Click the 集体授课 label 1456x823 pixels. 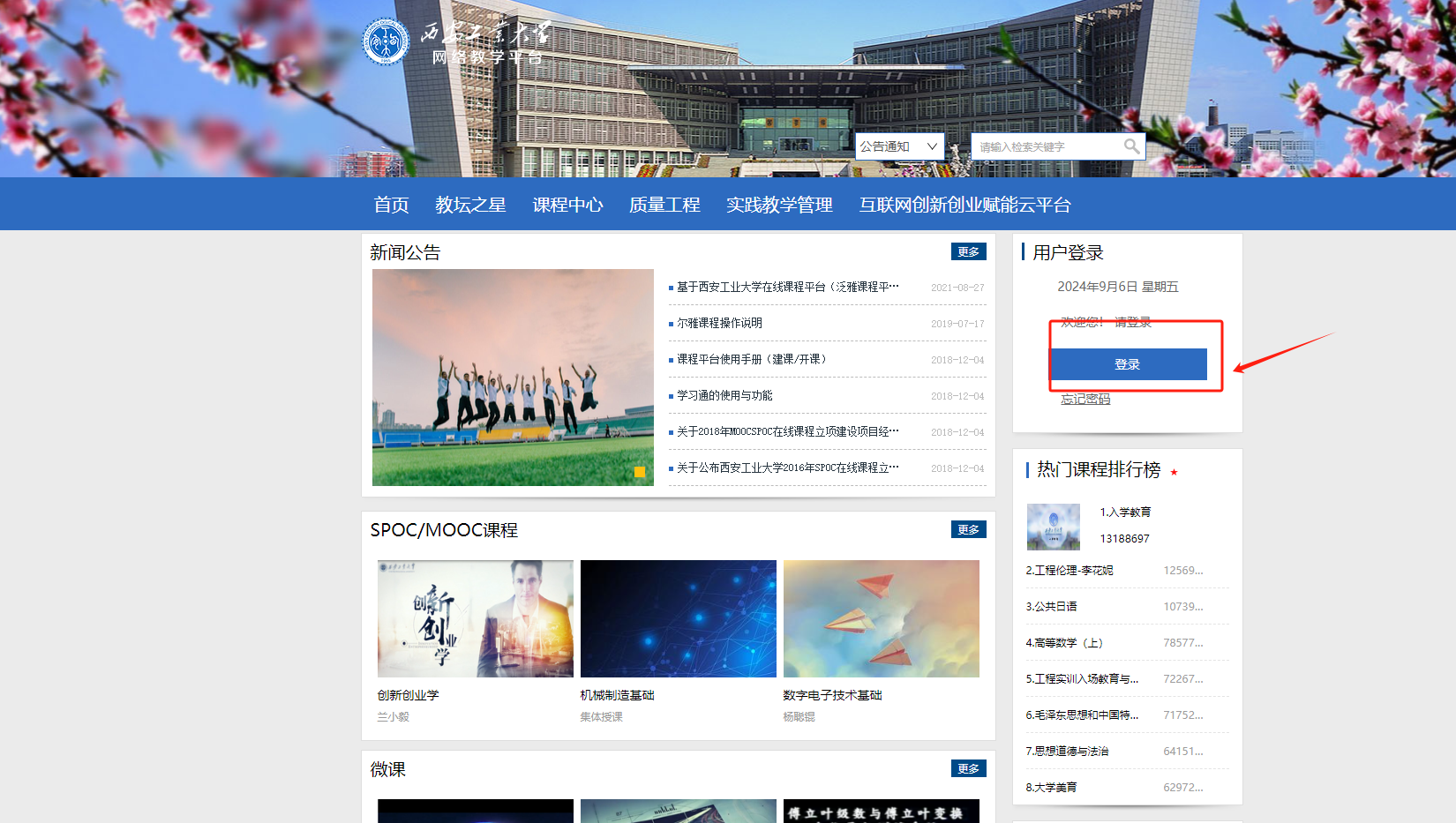602,717
